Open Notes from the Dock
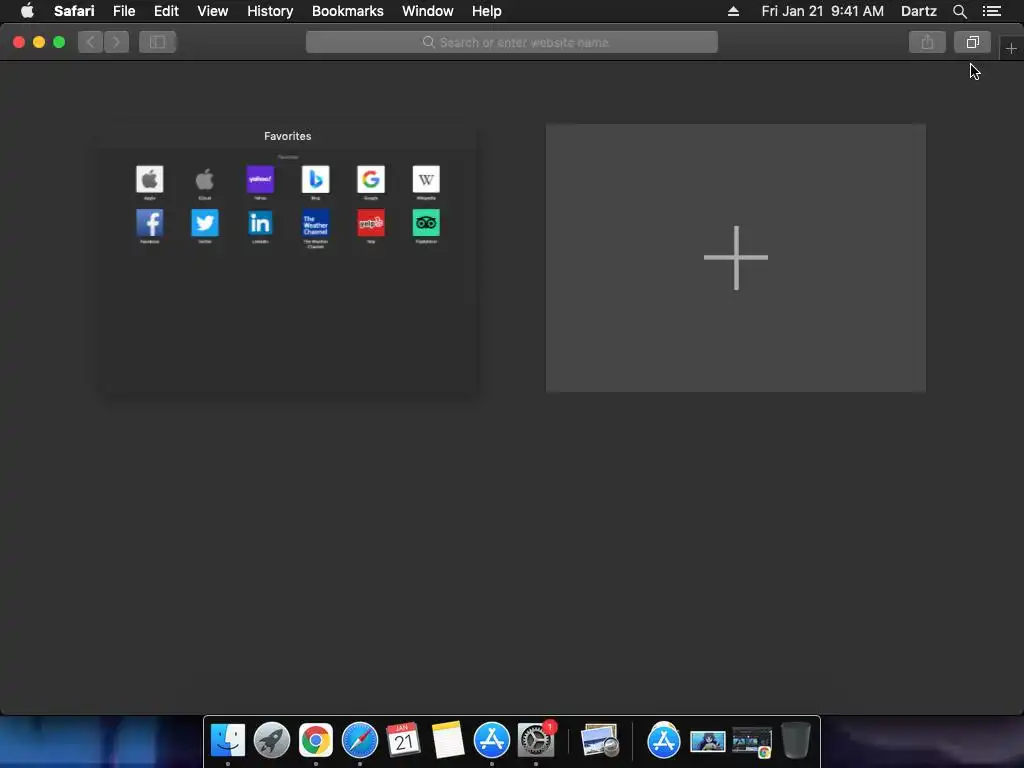 point(447,741)
